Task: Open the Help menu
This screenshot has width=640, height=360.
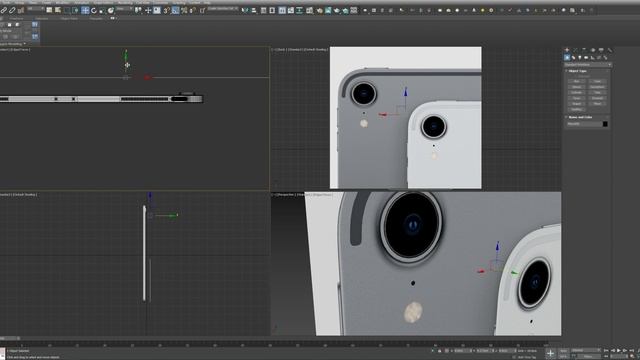Action: point(207,2)
